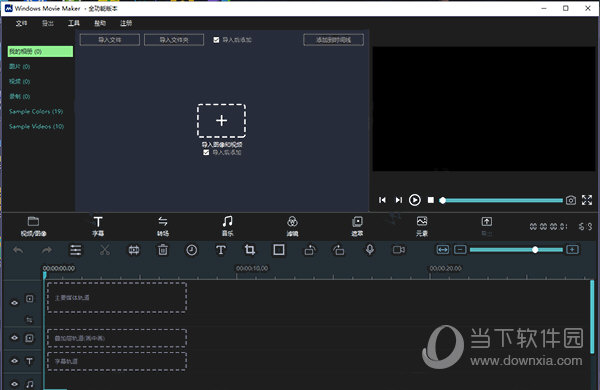Open the Video/Image media tab icon
600x390 pixels.
click(x=33, y=222)
